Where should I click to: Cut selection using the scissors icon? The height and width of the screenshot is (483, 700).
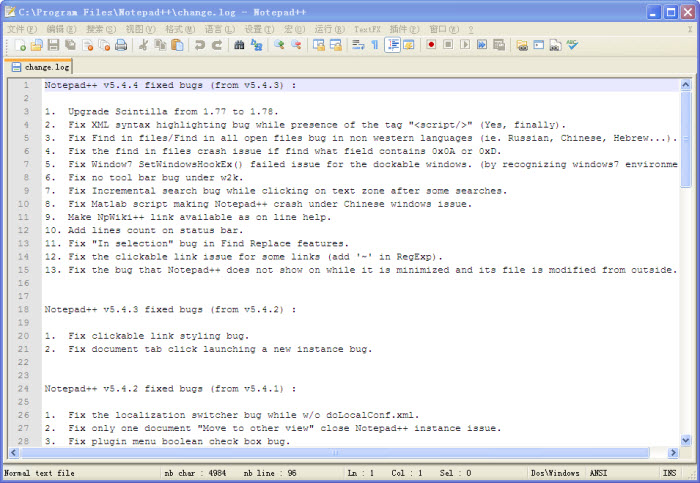click(143, 45)
